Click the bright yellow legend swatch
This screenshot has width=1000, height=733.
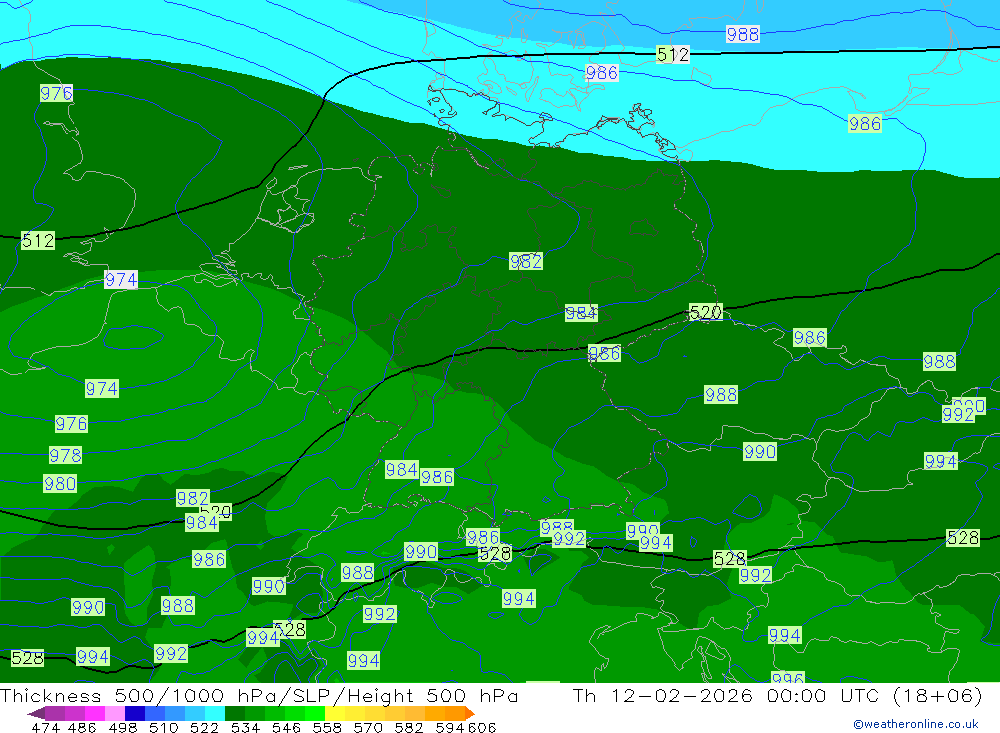point(335,713)
